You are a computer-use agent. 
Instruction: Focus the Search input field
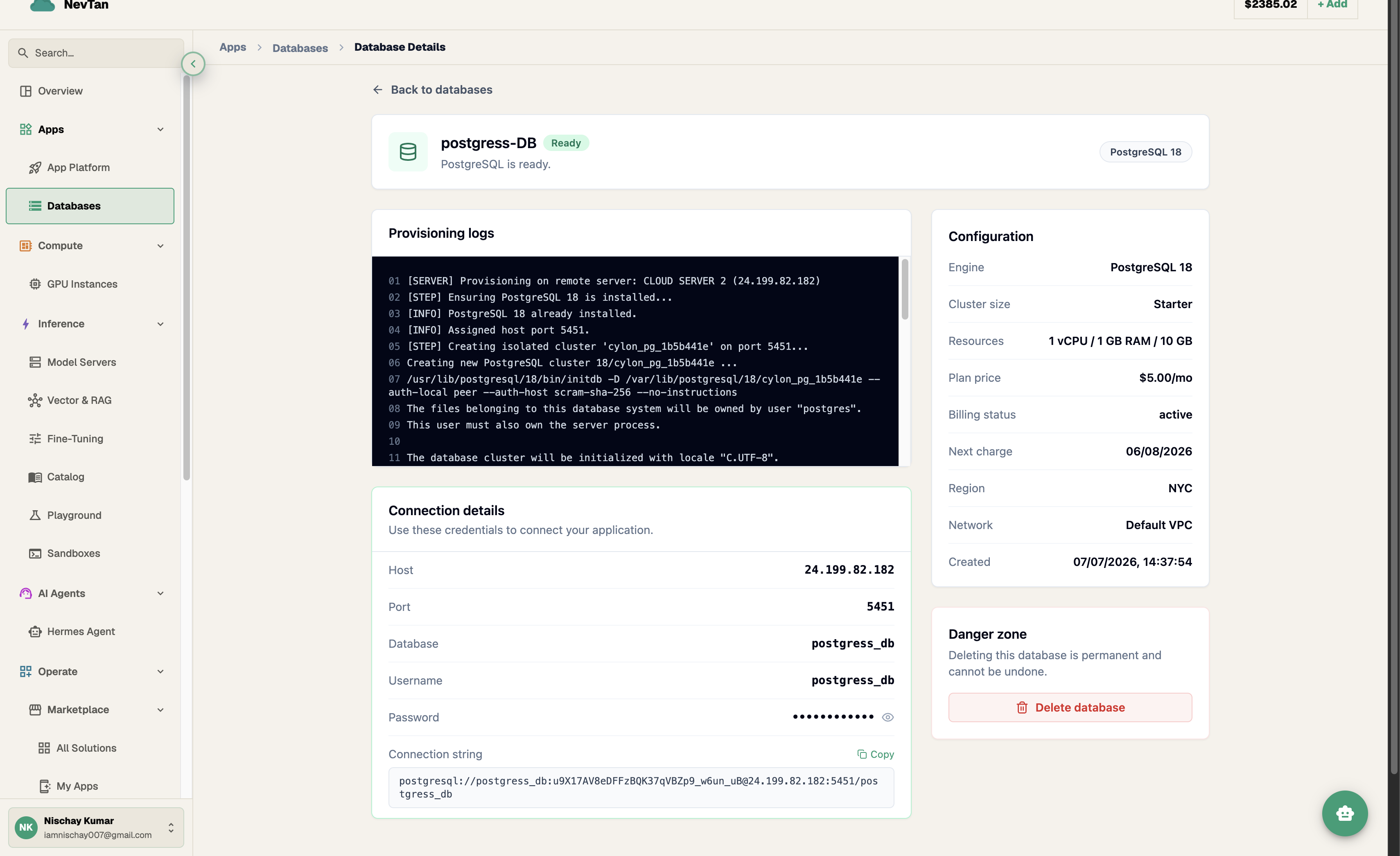(x=96, y=53)
